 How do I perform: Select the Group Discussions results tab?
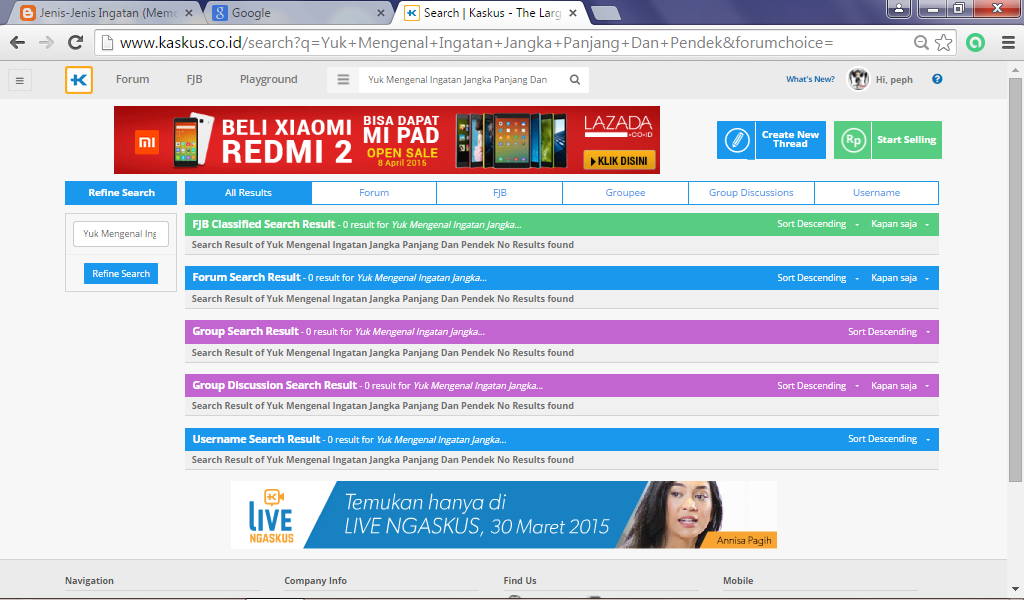[752, 193]
